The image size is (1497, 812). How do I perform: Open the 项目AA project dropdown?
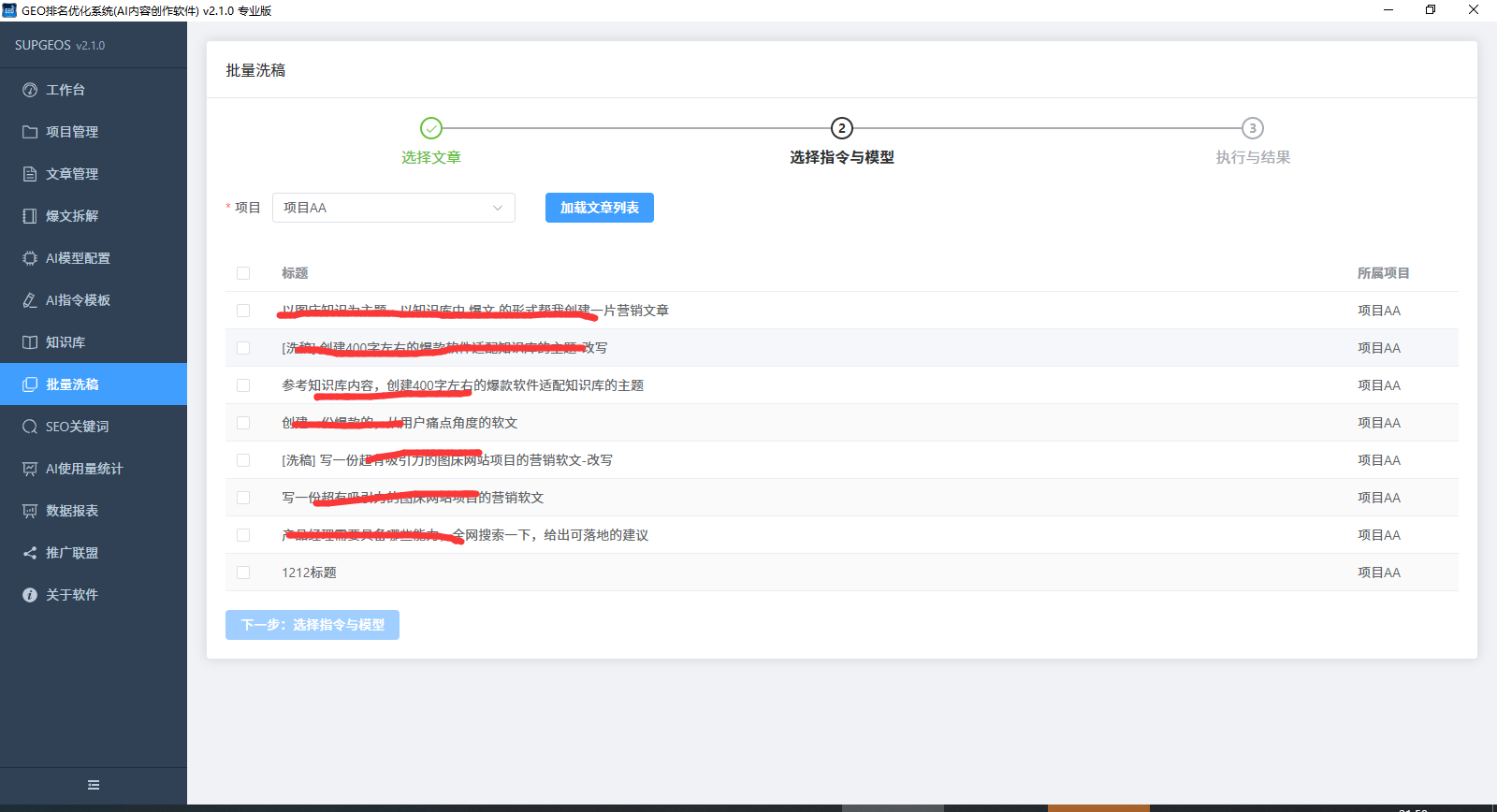point(394,208)
